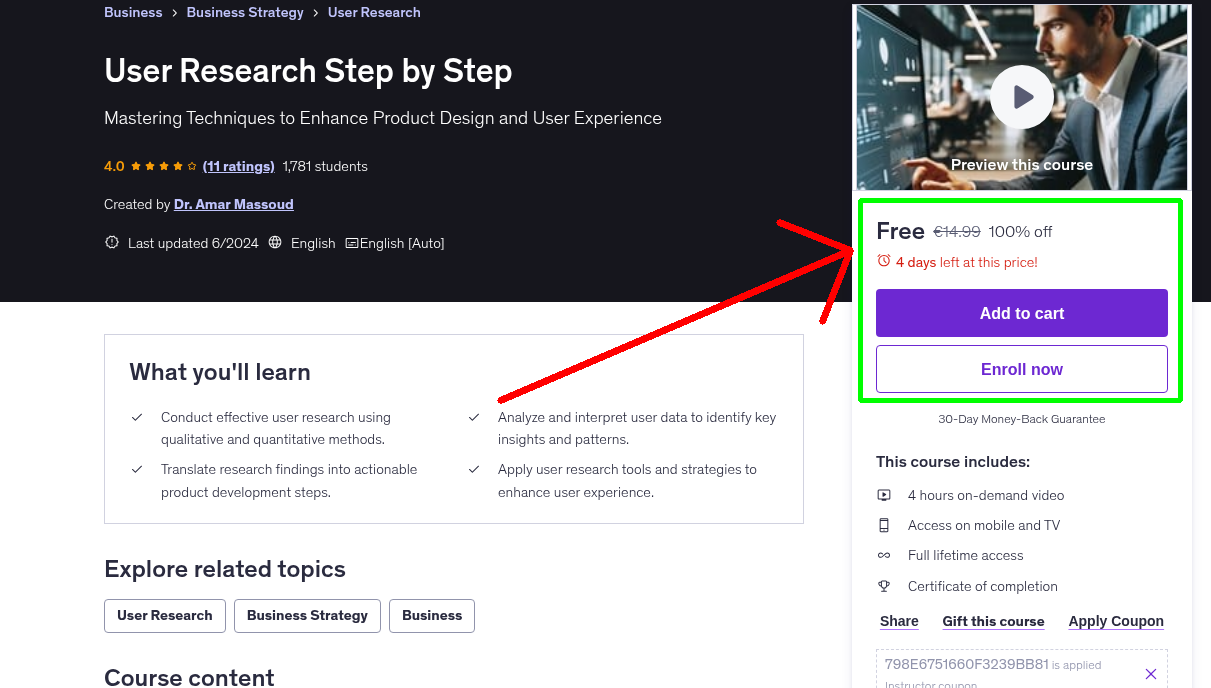Click the mobile and TV access icon
The image size is (1211, 688).
(884, 524)
